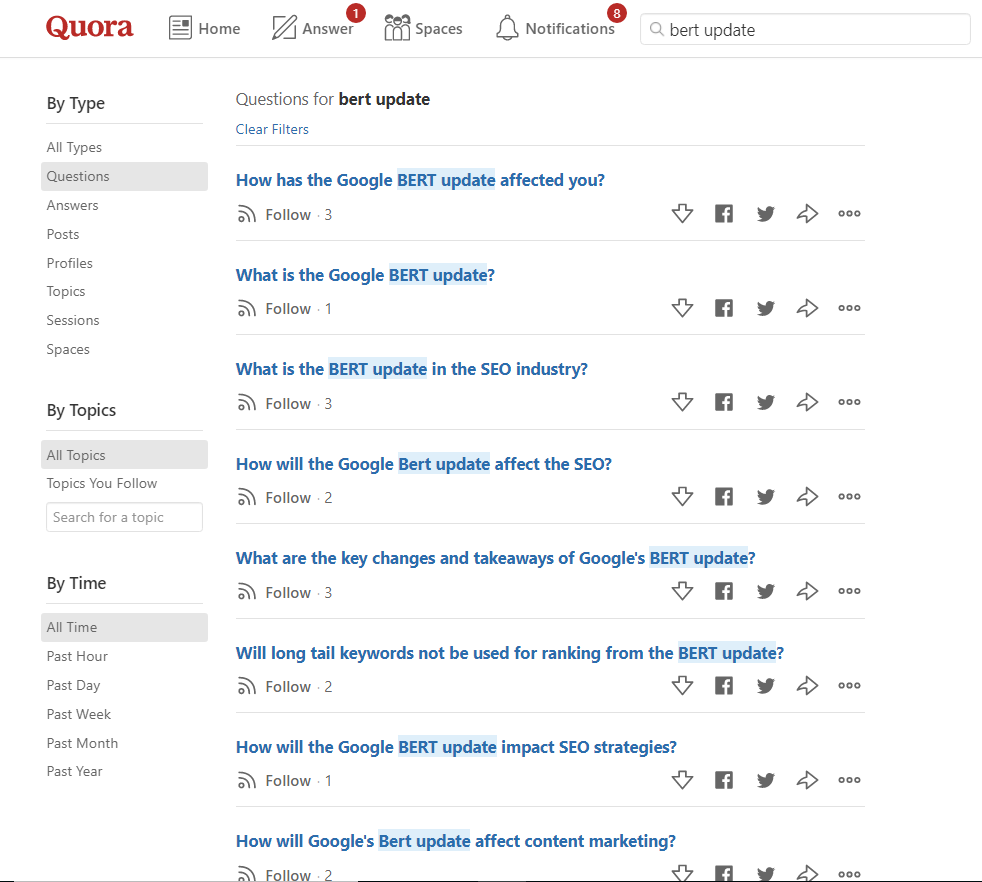982x882 pixels.
Task: Open the Profiles filter under By Type
Action: (69, 262)
